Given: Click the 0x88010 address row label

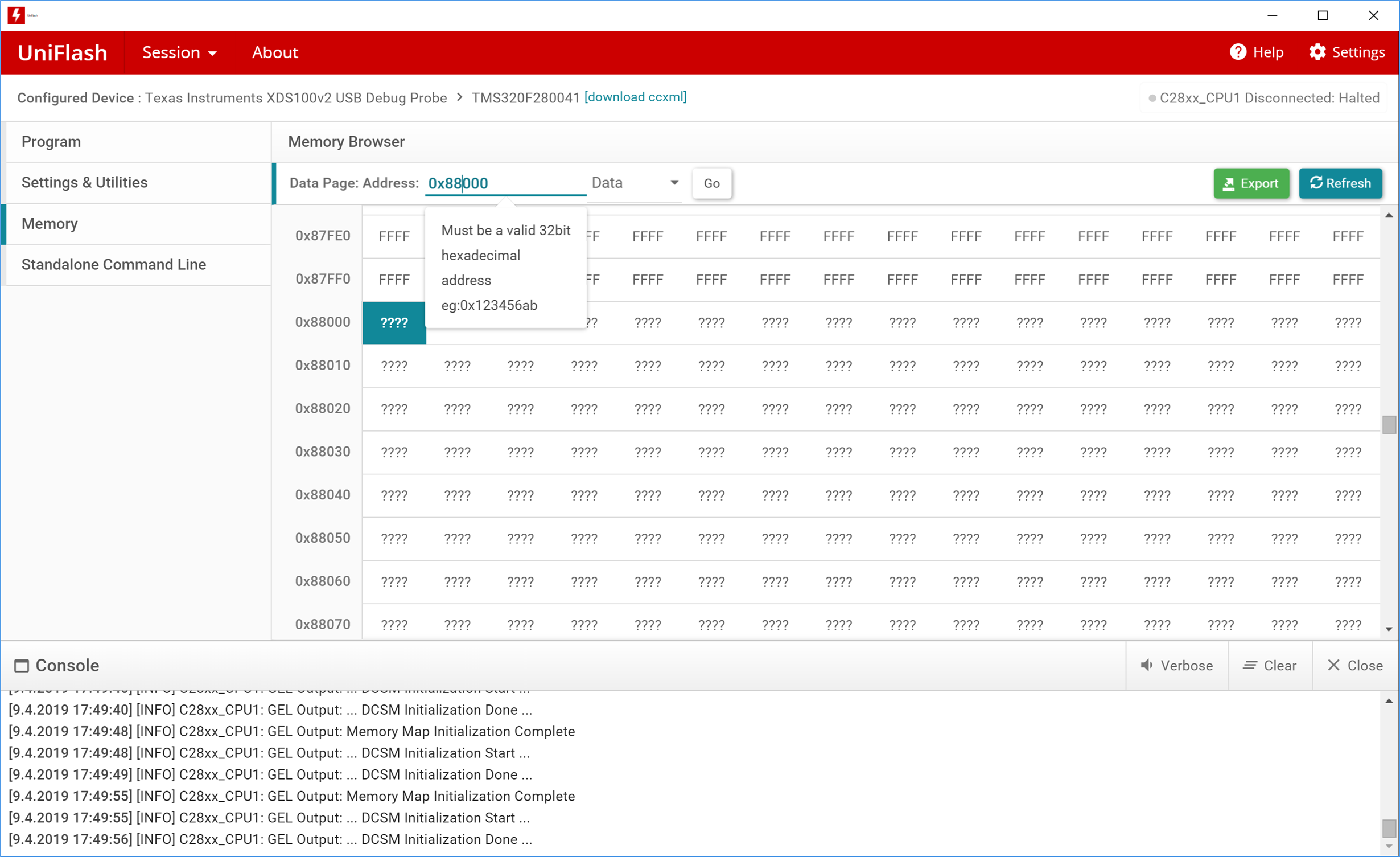Looking at the screenshot, I should tap(323, 366).
